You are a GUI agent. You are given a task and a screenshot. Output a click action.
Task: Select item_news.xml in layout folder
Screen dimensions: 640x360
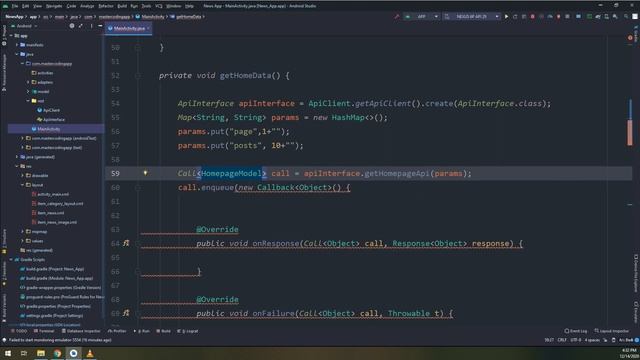pyautogui.click(x=48, y=213)
